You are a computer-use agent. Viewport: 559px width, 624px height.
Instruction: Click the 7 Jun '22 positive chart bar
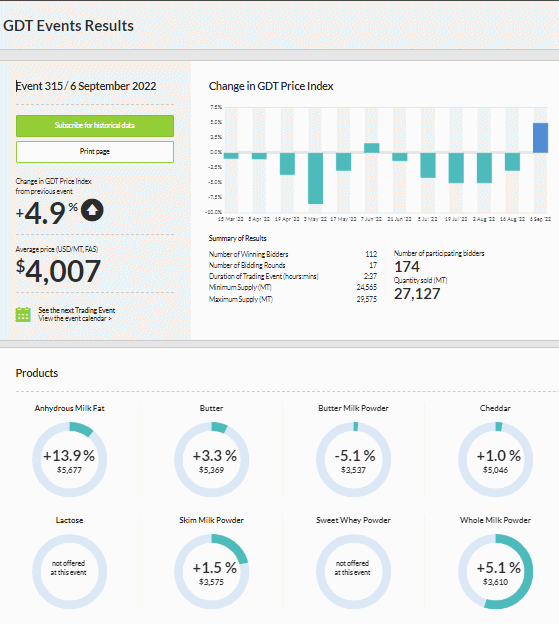(x=372, y=148)
